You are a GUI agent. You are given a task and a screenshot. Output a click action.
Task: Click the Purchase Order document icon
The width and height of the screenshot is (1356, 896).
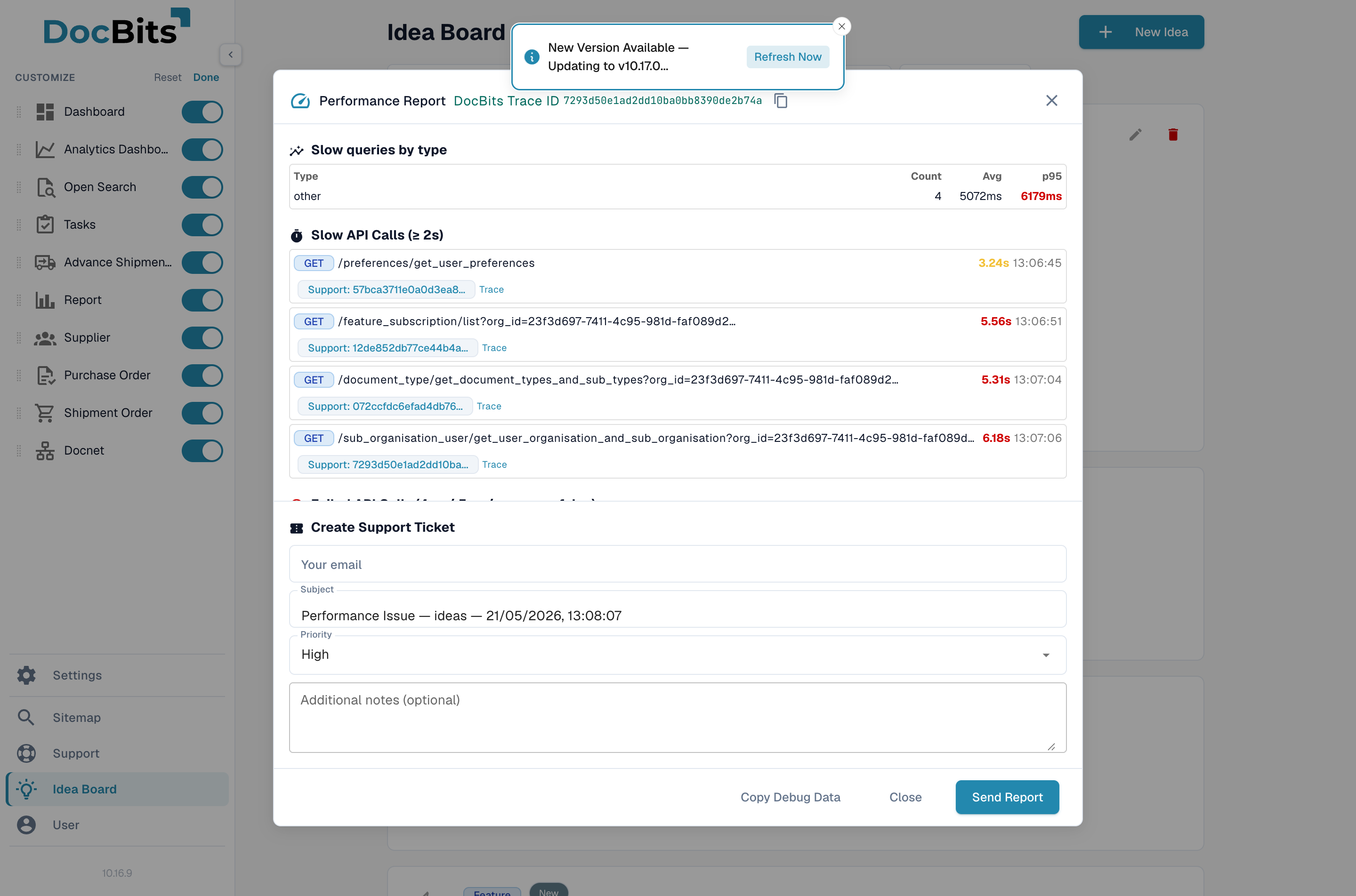click(45, 376)
